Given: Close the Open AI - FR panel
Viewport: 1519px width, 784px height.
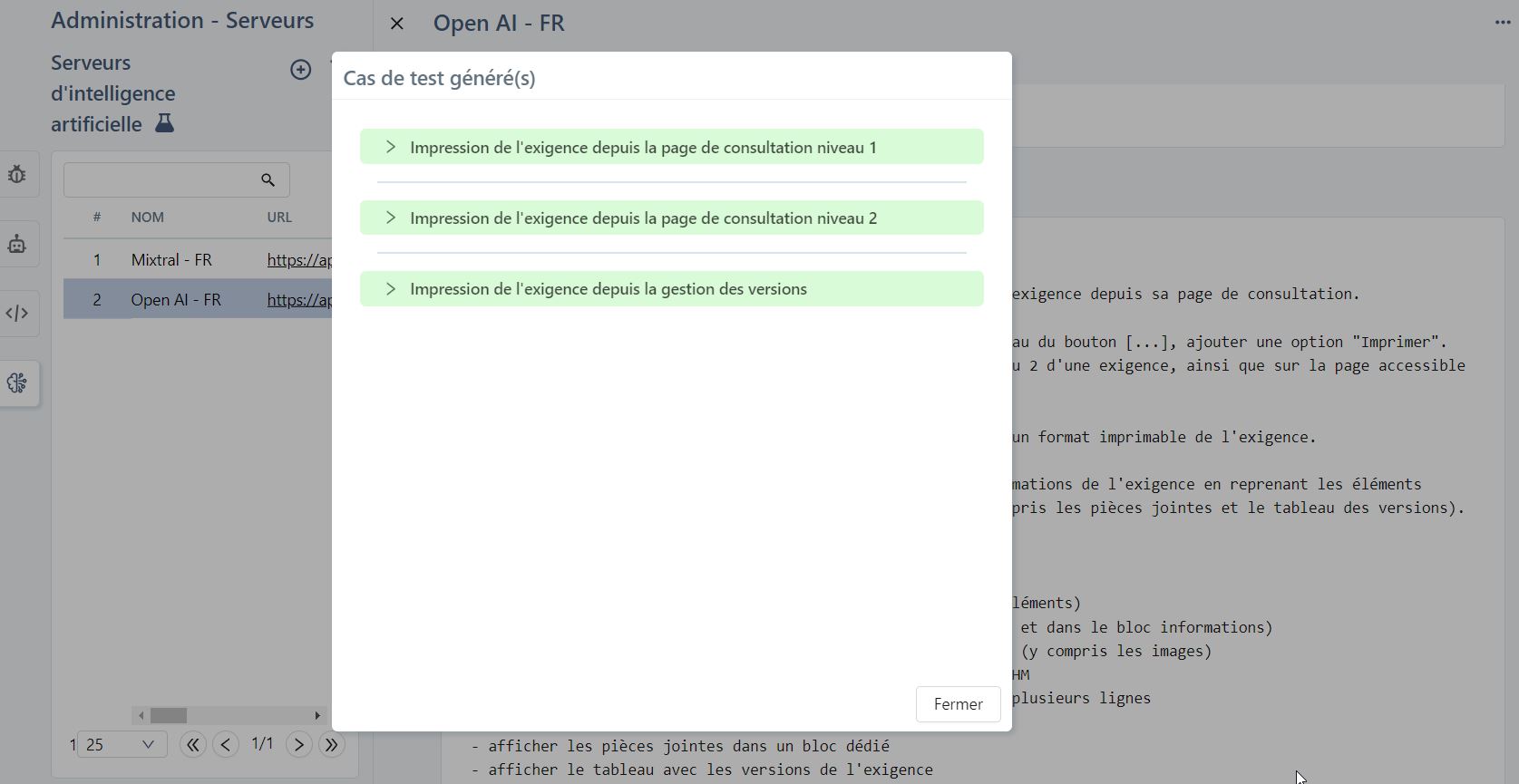Looking at the screenshot, I should click(397, 24).
